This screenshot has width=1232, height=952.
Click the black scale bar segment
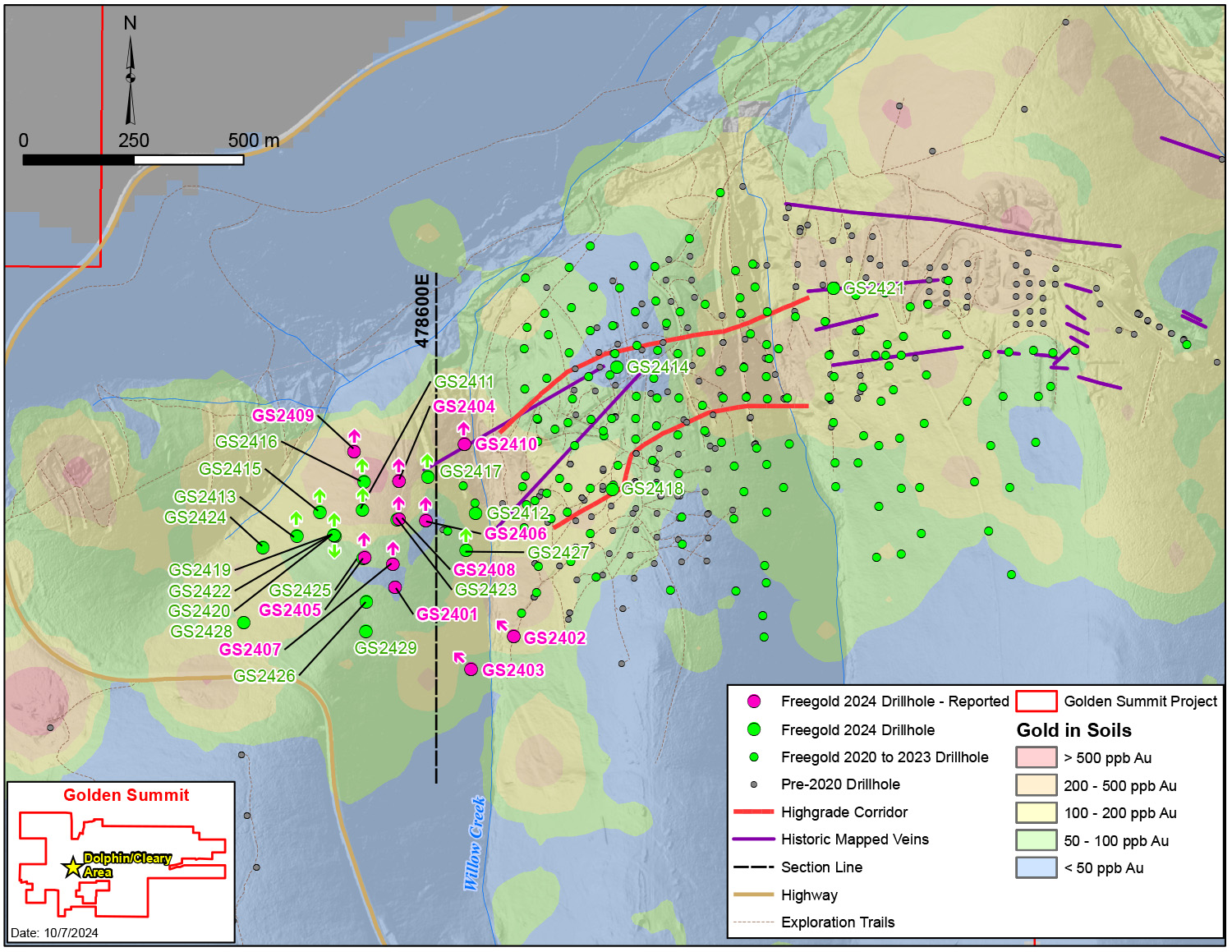click(x=78, y=160)
